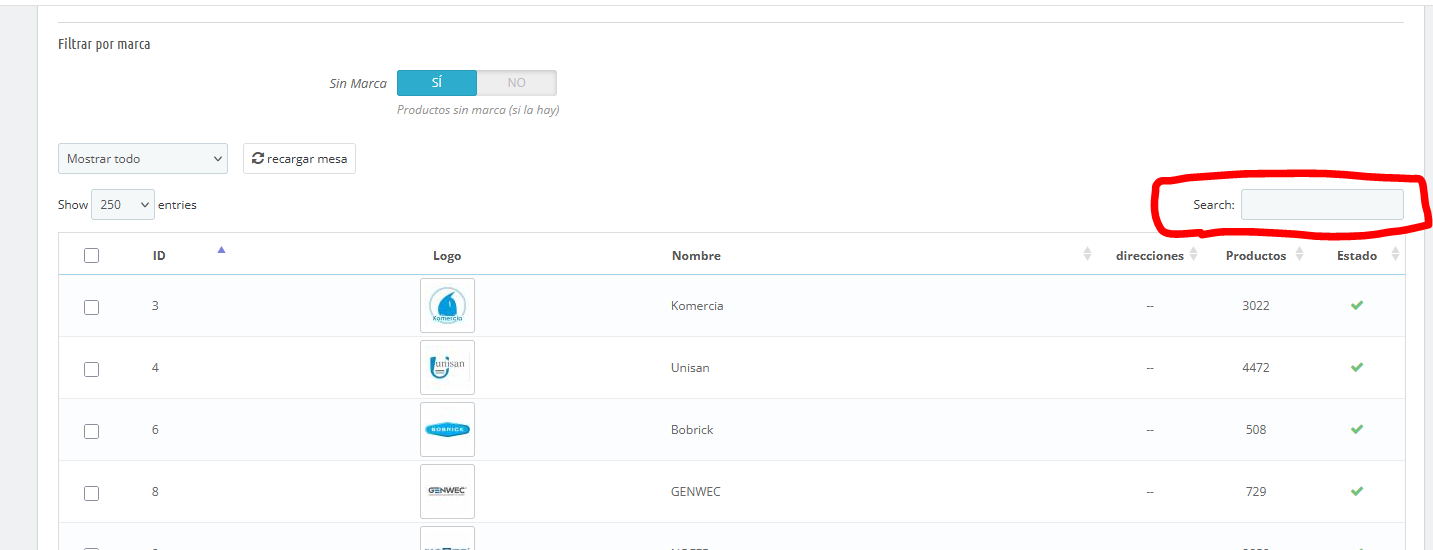The height and width of the screenshot is (550, 1433).
Task: Click the green status checkmark for GENWEC
Action: click(1356, 491)
